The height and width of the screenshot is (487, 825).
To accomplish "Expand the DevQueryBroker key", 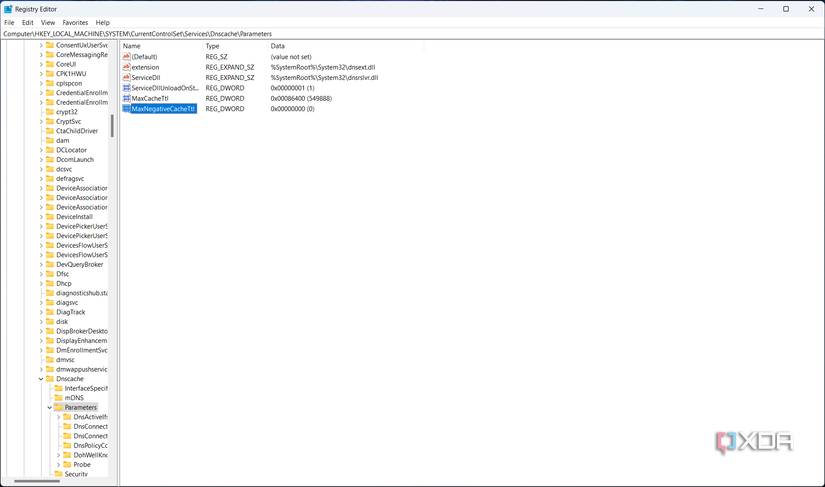I will (x=41, y=265).
